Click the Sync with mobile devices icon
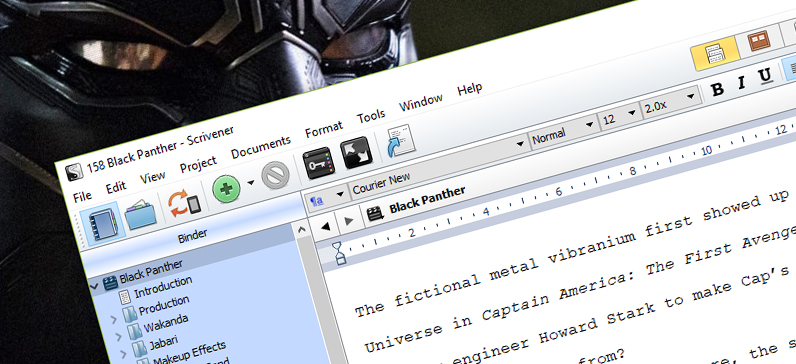The image size is (796, 364). point(185,203)
